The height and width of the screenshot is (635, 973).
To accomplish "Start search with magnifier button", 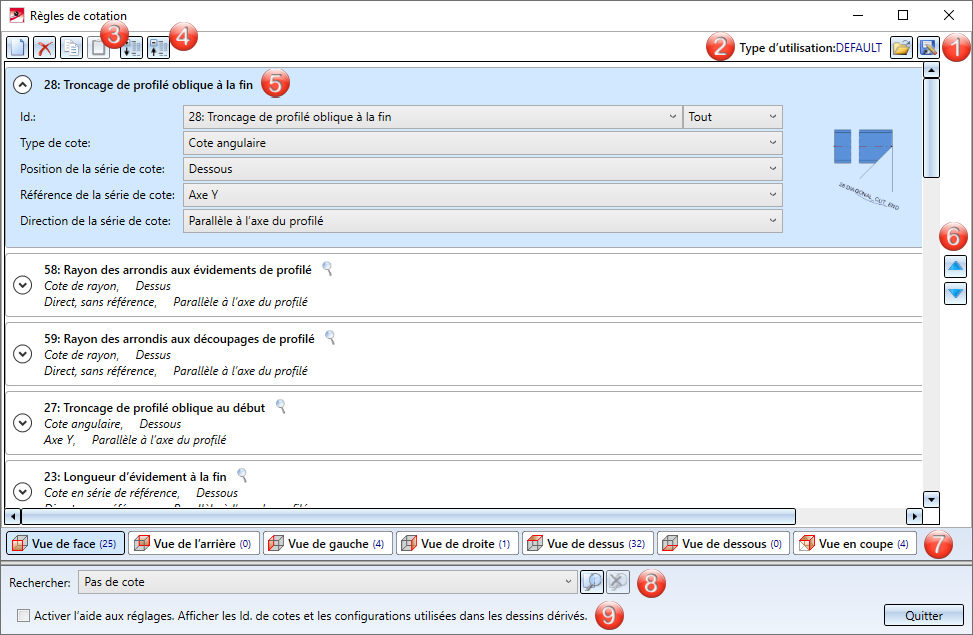I will click(x=592, y=582).
